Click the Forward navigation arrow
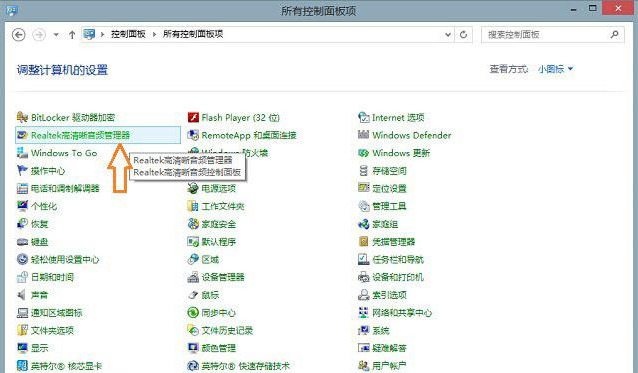638x373 pixels. click(x=39, y=35)
